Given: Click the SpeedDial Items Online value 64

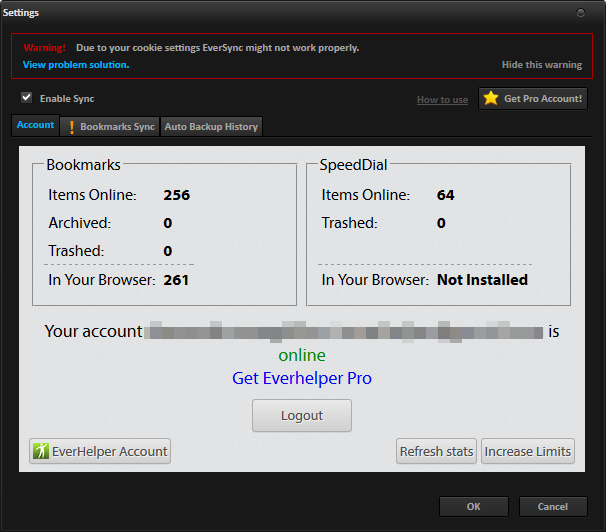Looking at the screenshot, I should pyautogui.click(x=446, y=195).
